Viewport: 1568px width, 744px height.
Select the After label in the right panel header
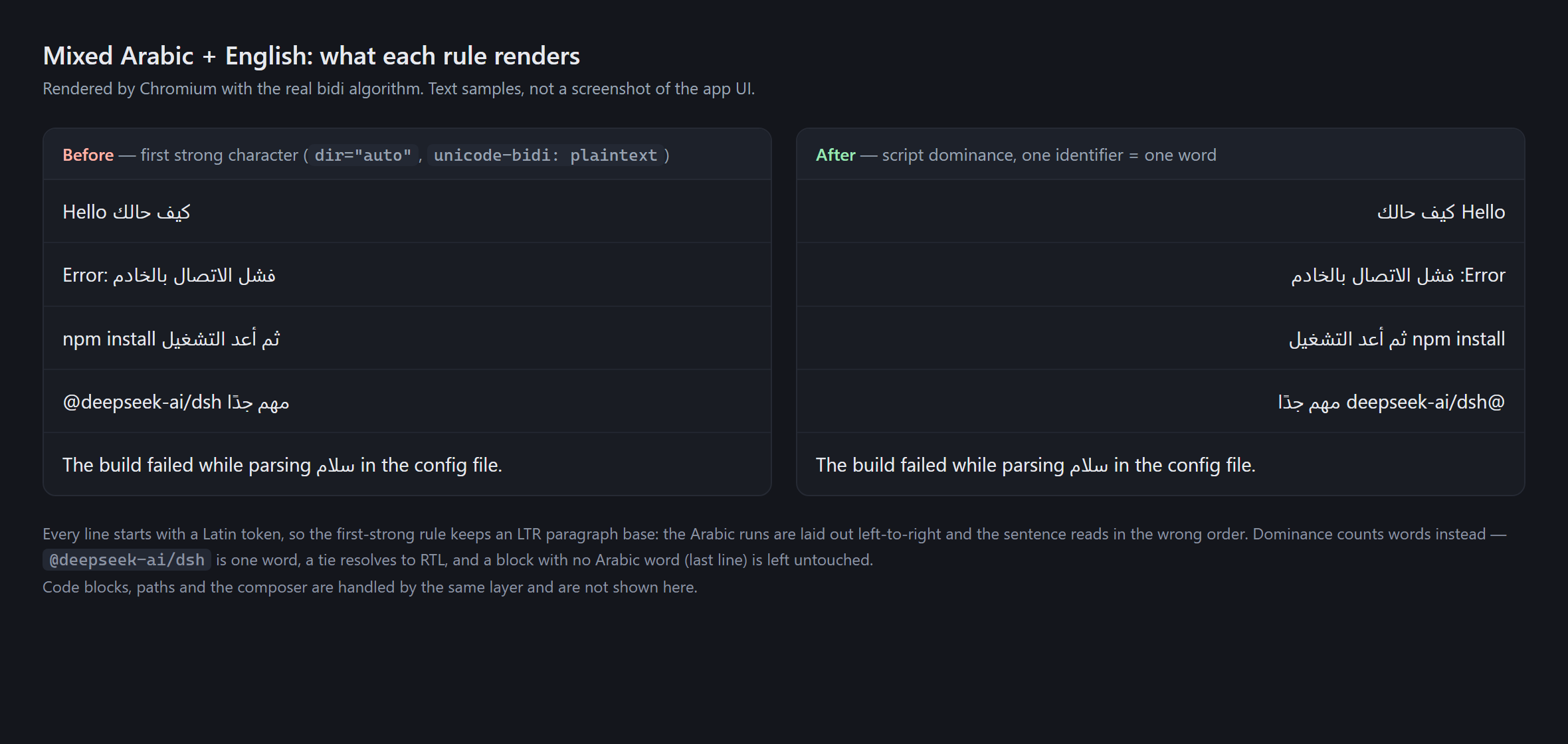pyautogui.click(x=835, y=155)
